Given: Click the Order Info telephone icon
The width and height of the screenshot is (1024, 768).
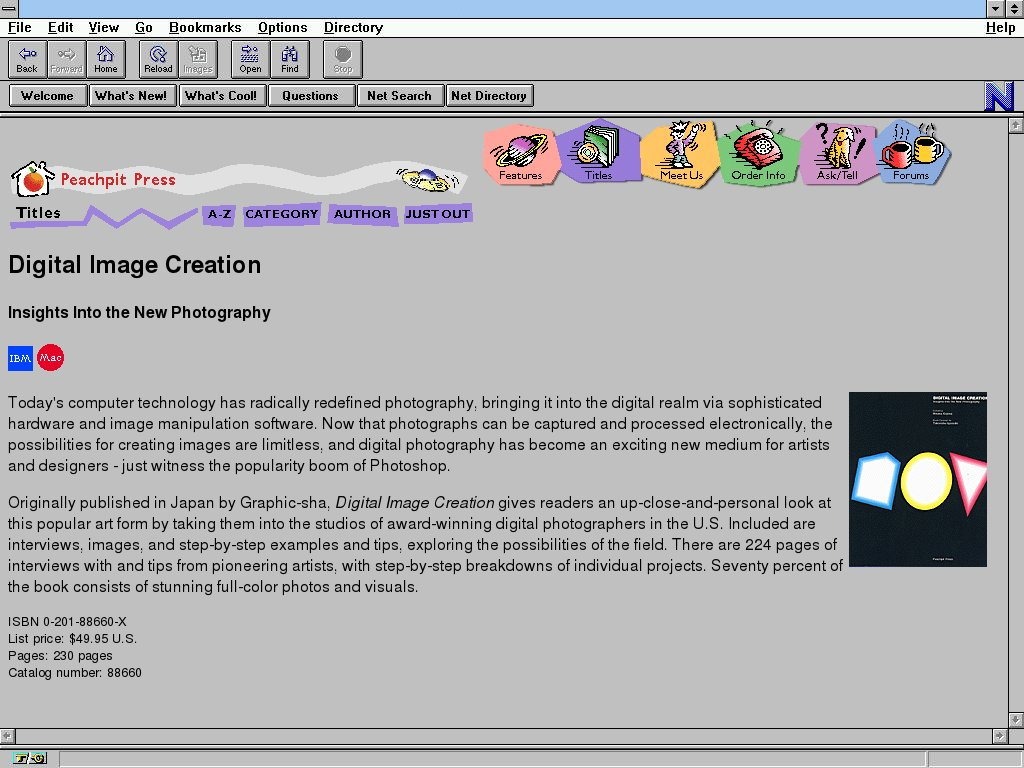Looking at the screenshot, I should [758, 153].
